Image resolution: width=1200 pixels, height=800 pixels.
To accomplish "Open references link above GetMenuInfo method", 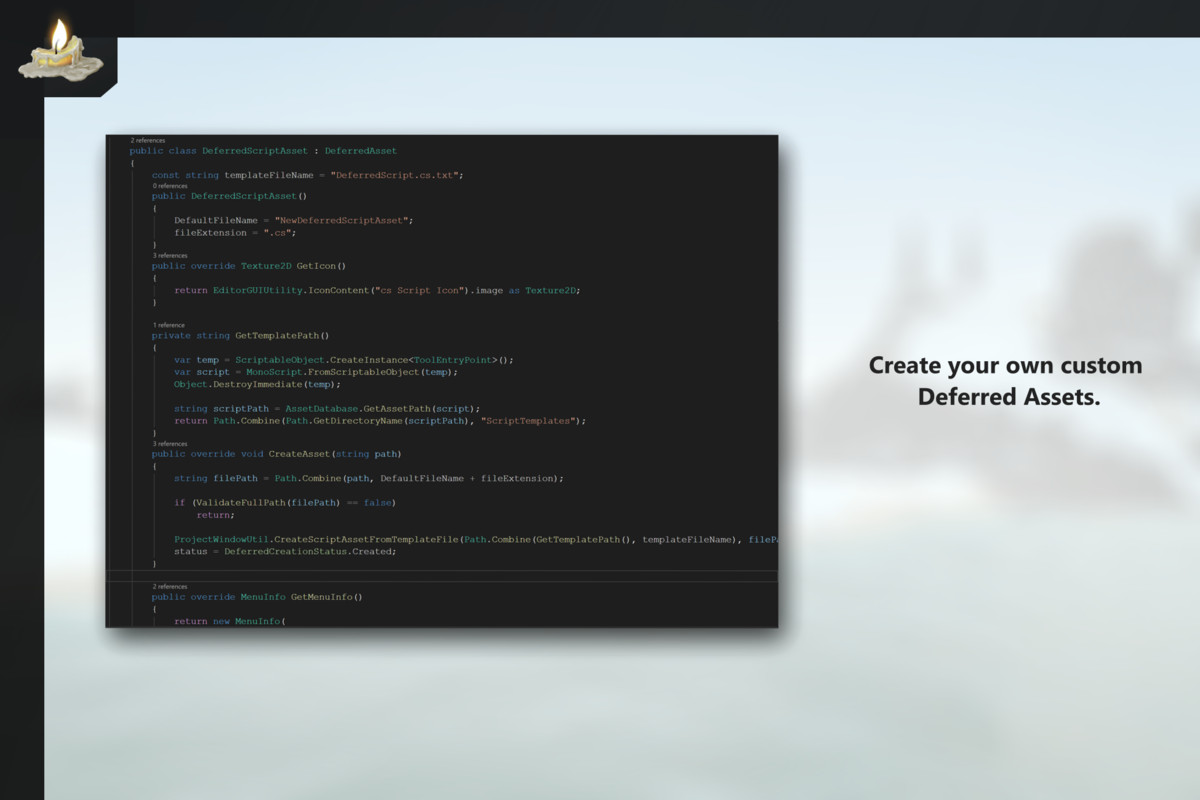I will click(x=170, y=586).
